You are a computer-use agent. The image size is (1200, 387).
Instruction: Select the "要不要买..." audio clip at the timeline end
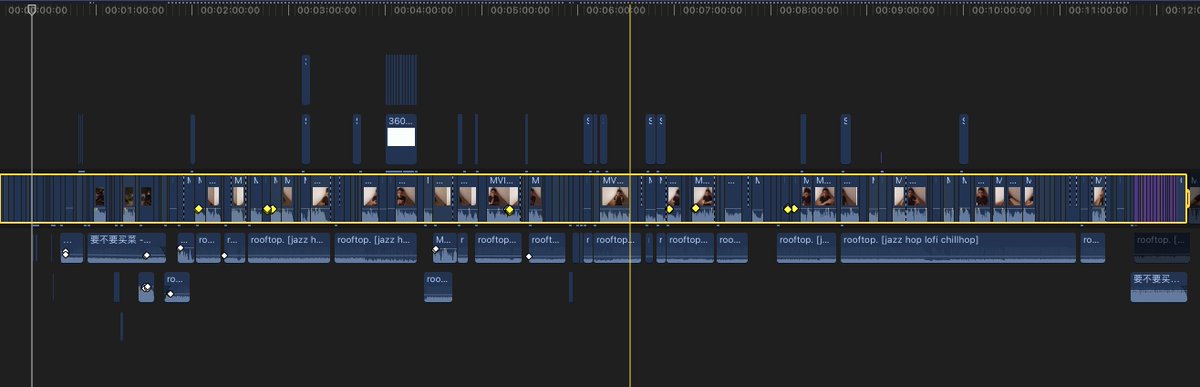click(x=1160, y=287)
